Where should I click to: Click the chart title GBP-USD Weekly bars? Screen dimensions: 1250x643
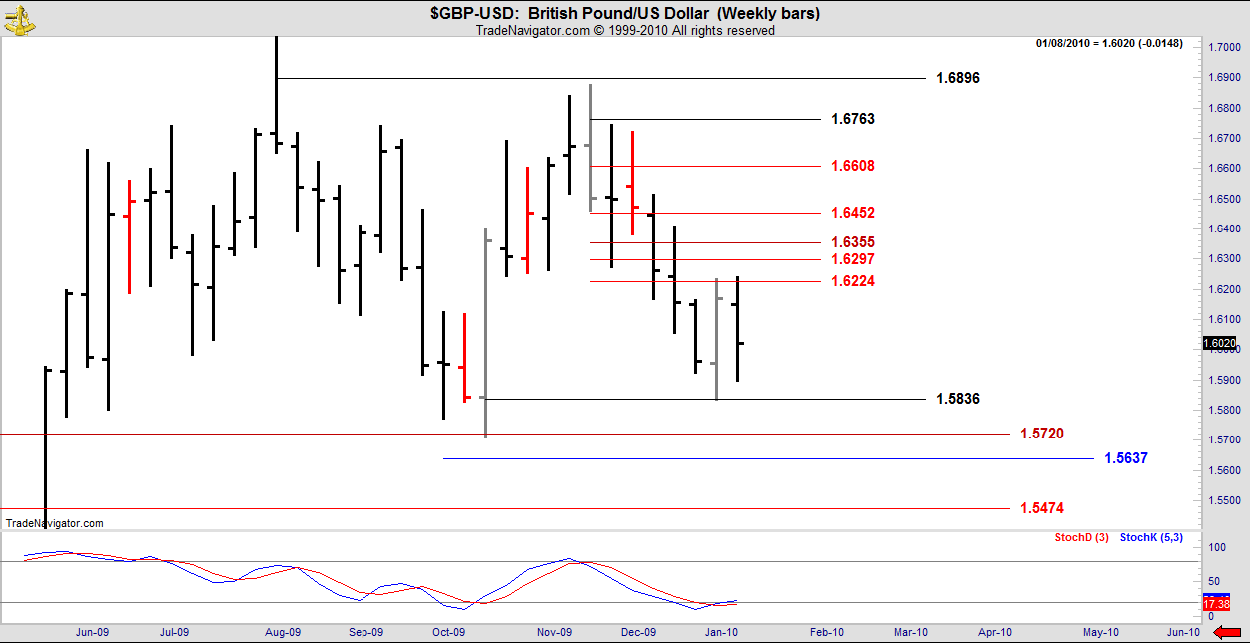point(625,13)
